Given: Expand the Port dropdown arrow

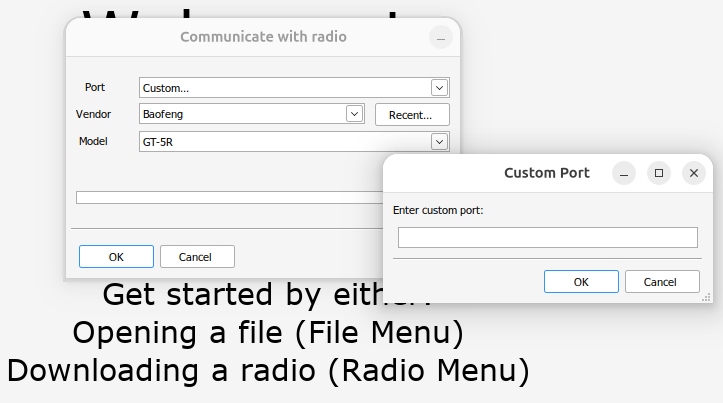Looking at the screenshot, I should (438, 87).
